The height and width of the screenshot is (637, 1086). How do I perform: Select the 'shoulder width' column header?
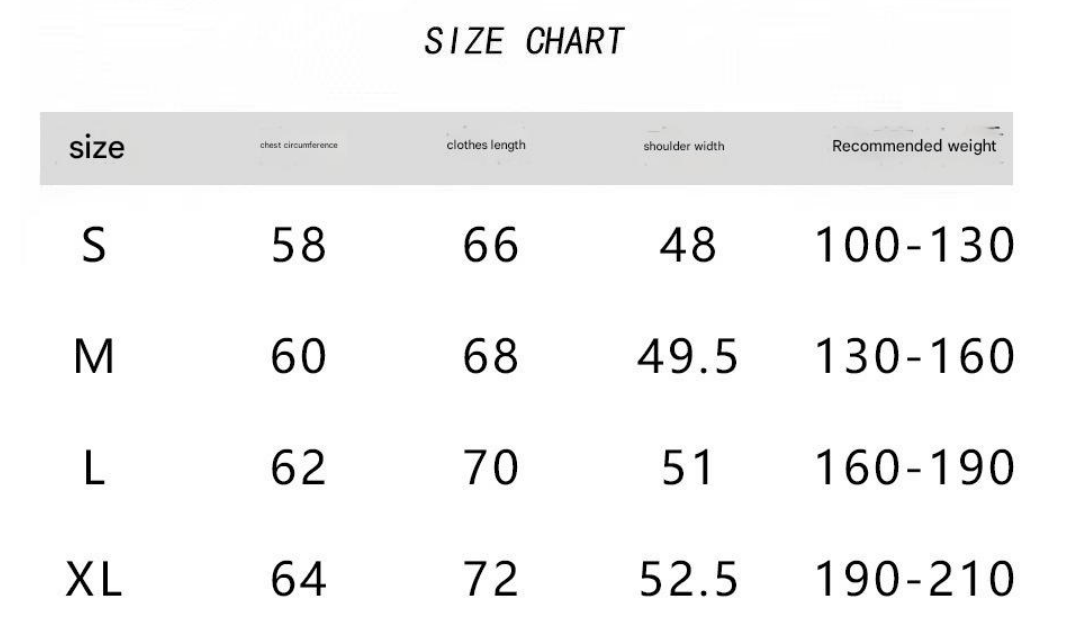pos(684,146)
